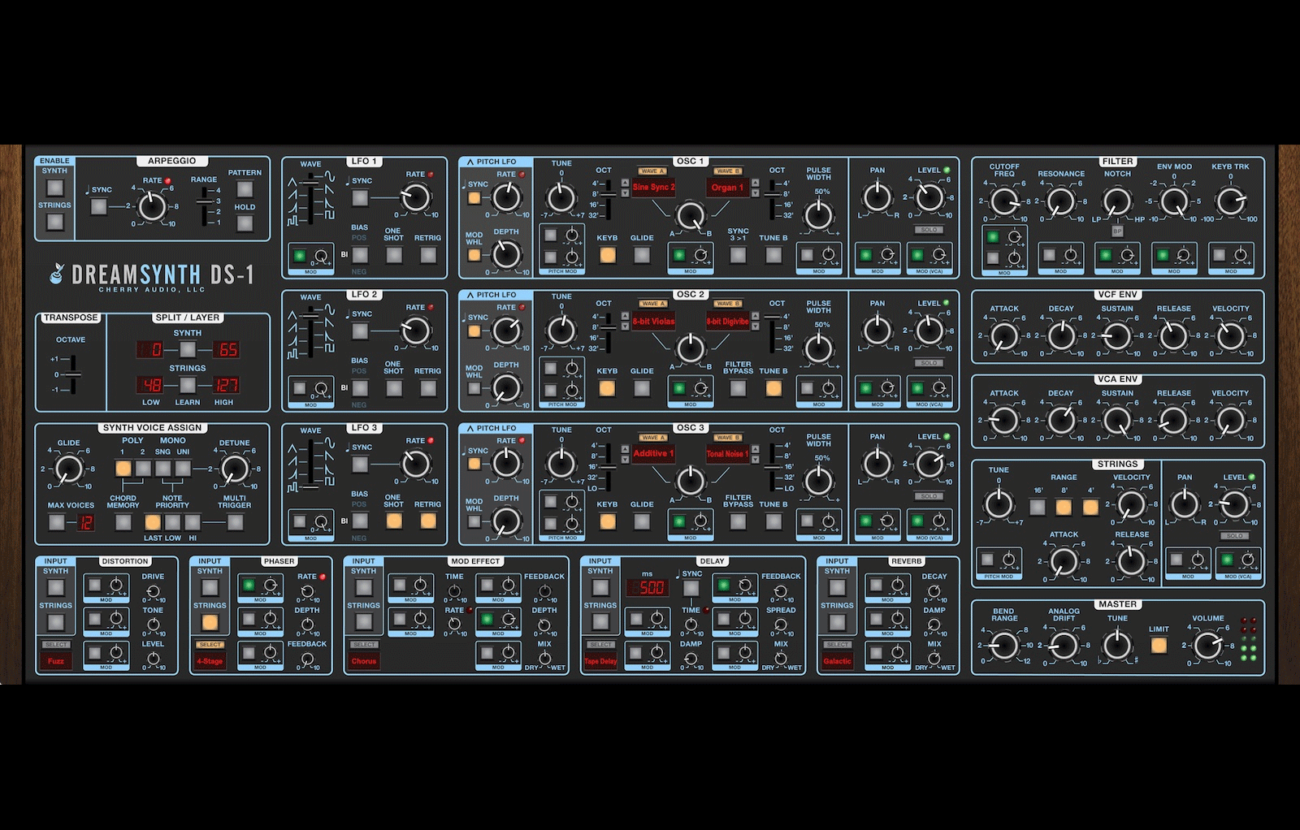The image size is (1300, 830).
Task: Toggle OSC 2 Filter Bypass button
Action: (738, 388)
